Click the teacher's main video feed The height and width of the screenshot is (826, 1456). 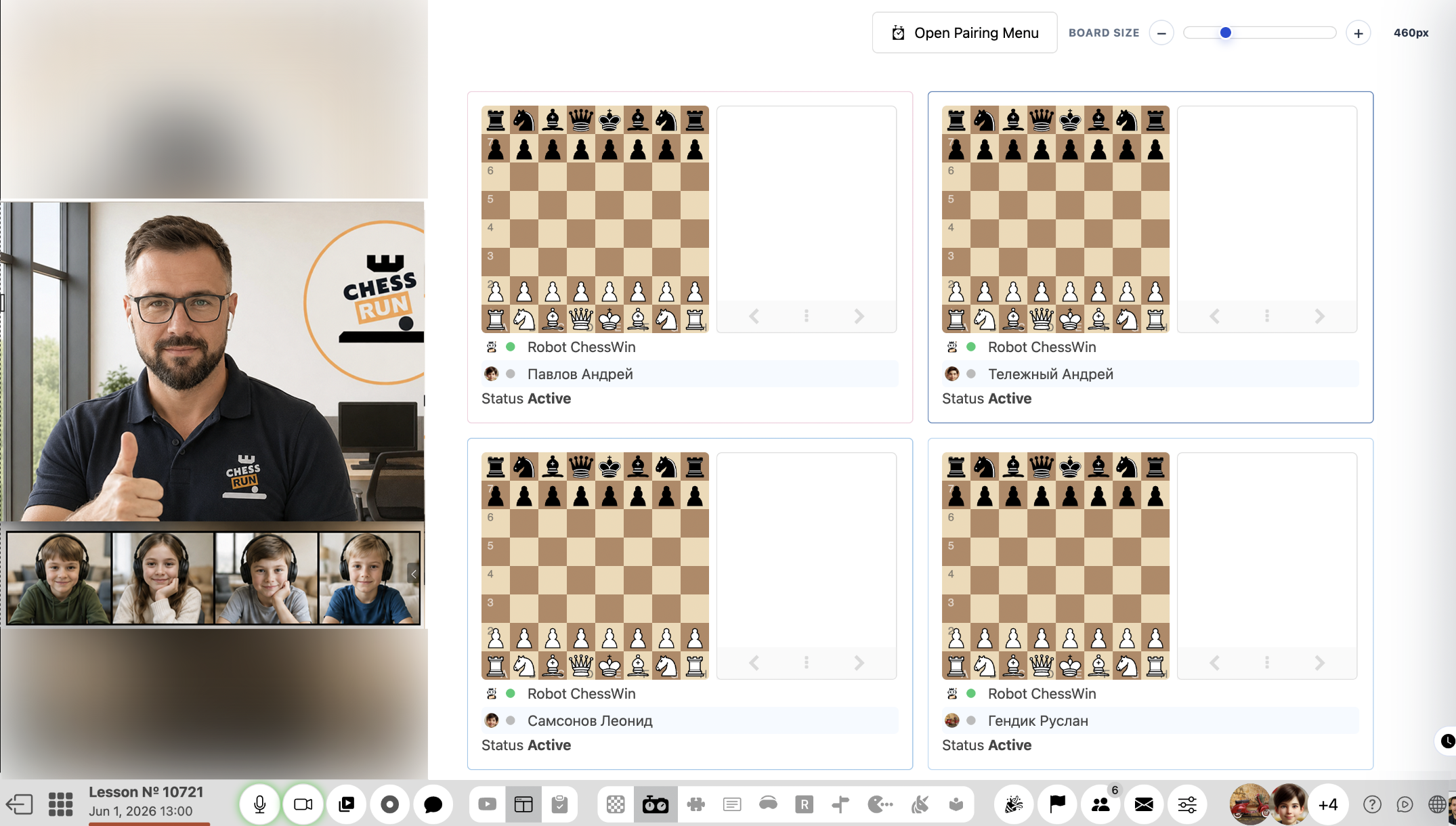(213, 362)
